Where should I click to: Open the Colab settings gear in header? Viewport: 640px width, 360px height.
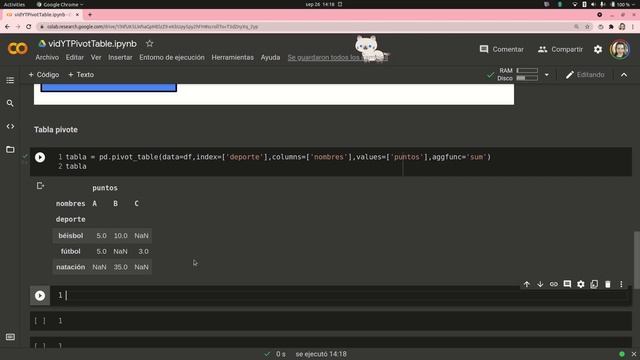point(598,49)
